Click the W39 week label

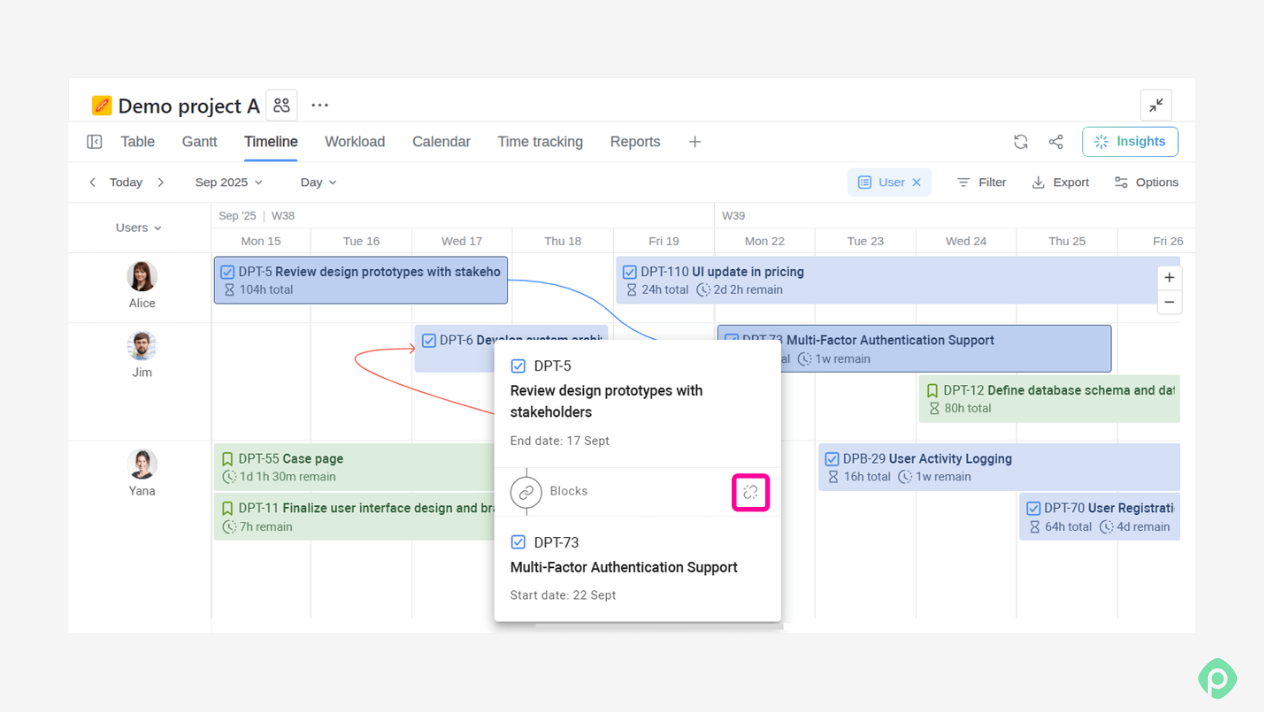point(733,216)
